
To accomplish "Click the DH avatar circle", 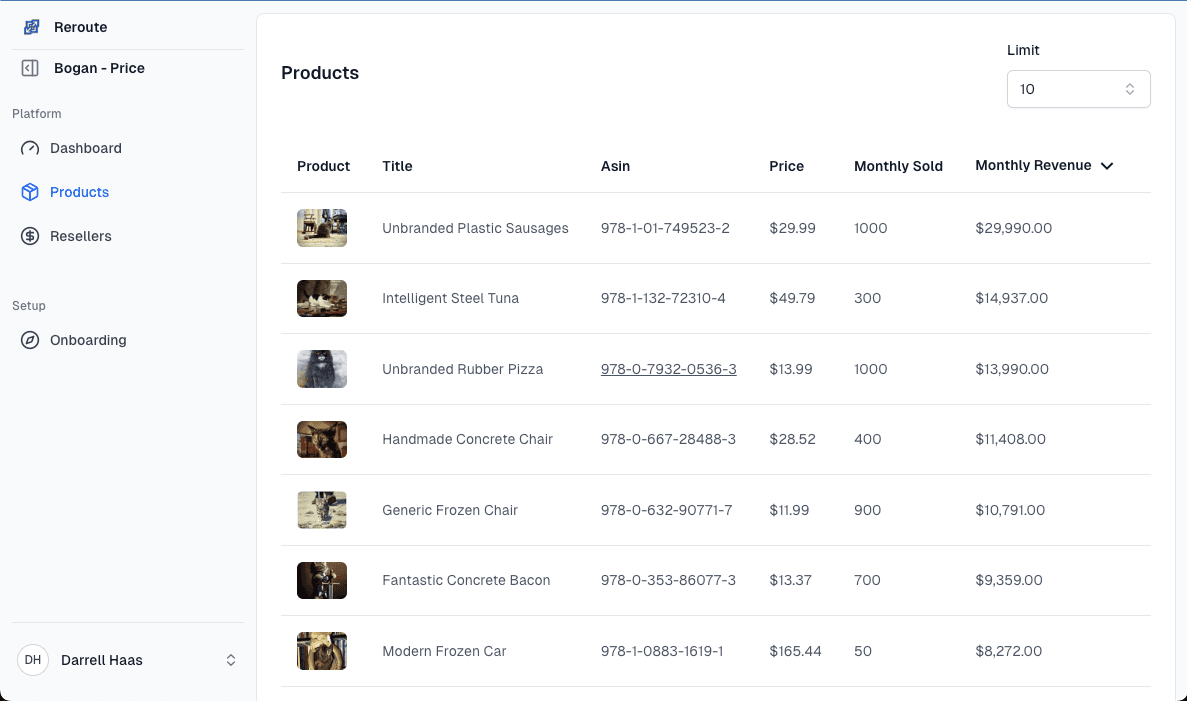I will (33, 660).
